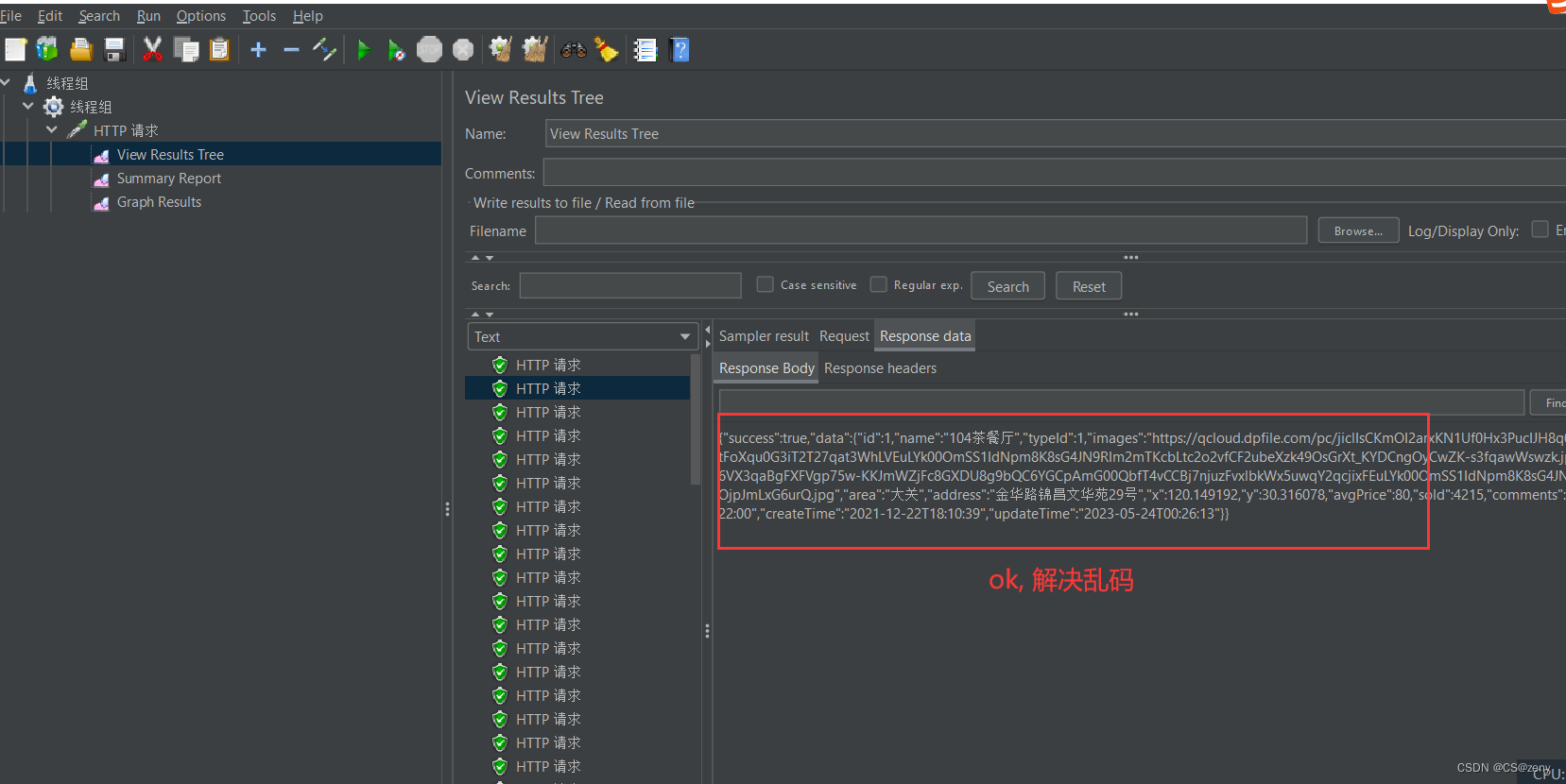Switch to the Request tab

(844, 336)
